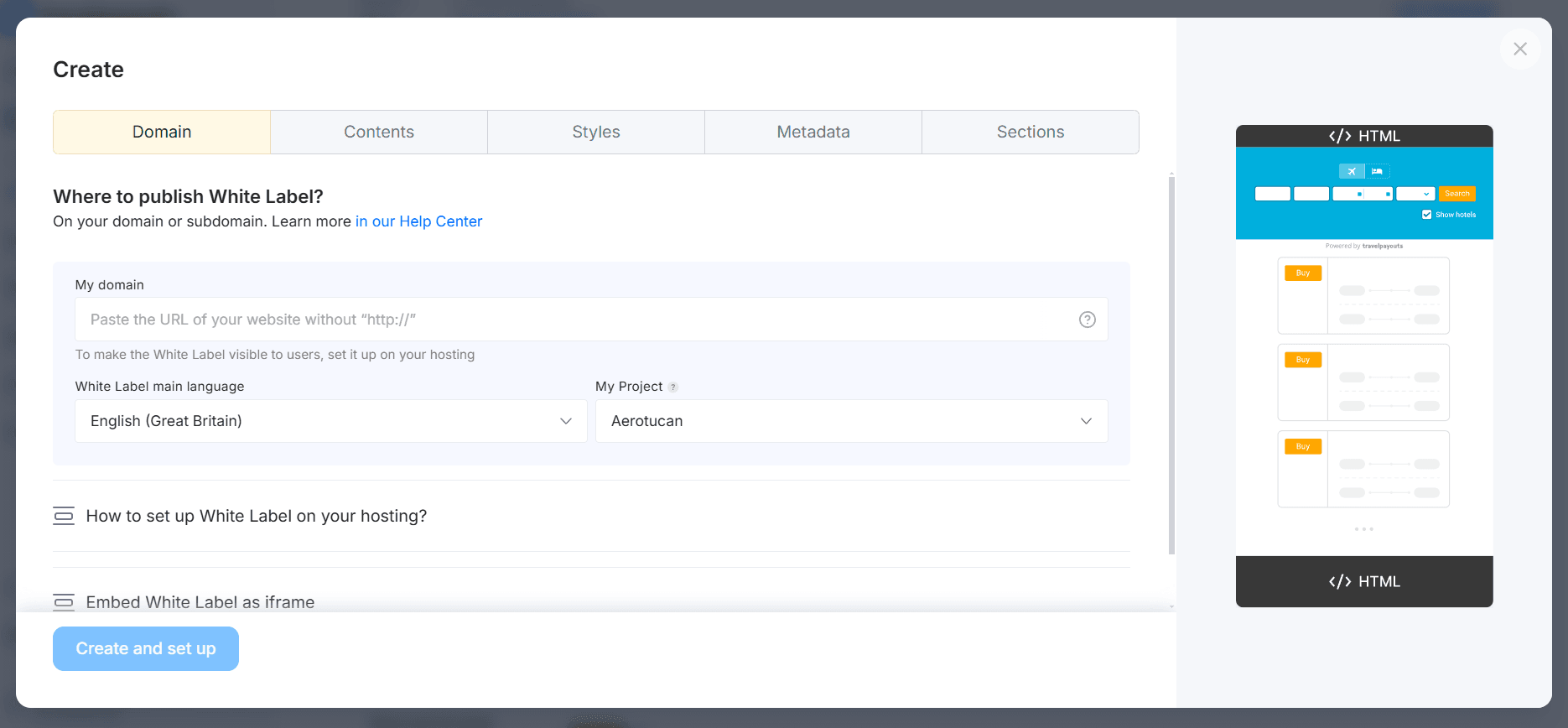This screenshot has width=1568, height=728.
Task: Click the first Buy badge in preview
Action: (x=1302, y=273)
